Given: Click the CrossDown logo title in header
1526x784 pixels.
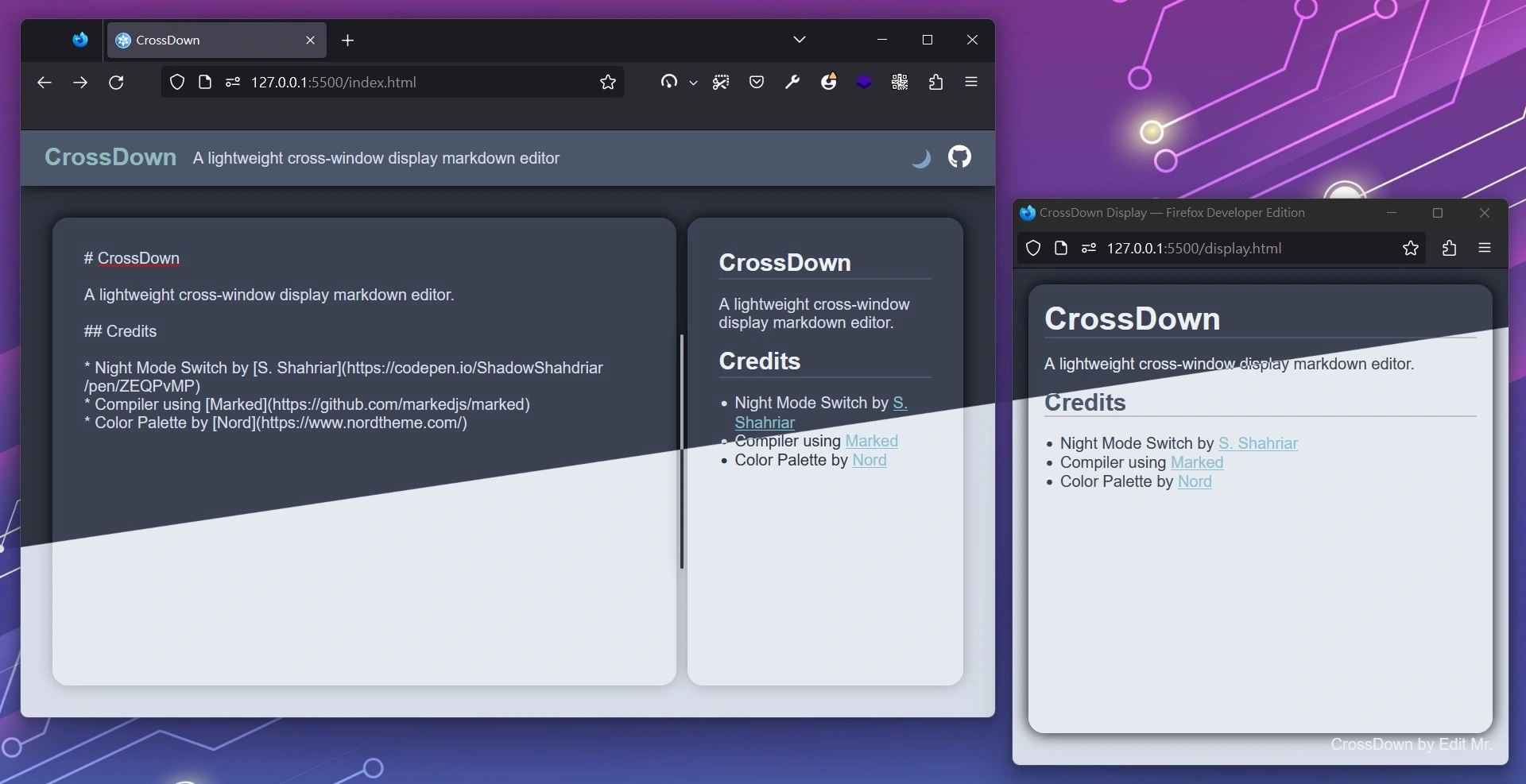Looking at the screenshot, I should (x=110, y=157).
